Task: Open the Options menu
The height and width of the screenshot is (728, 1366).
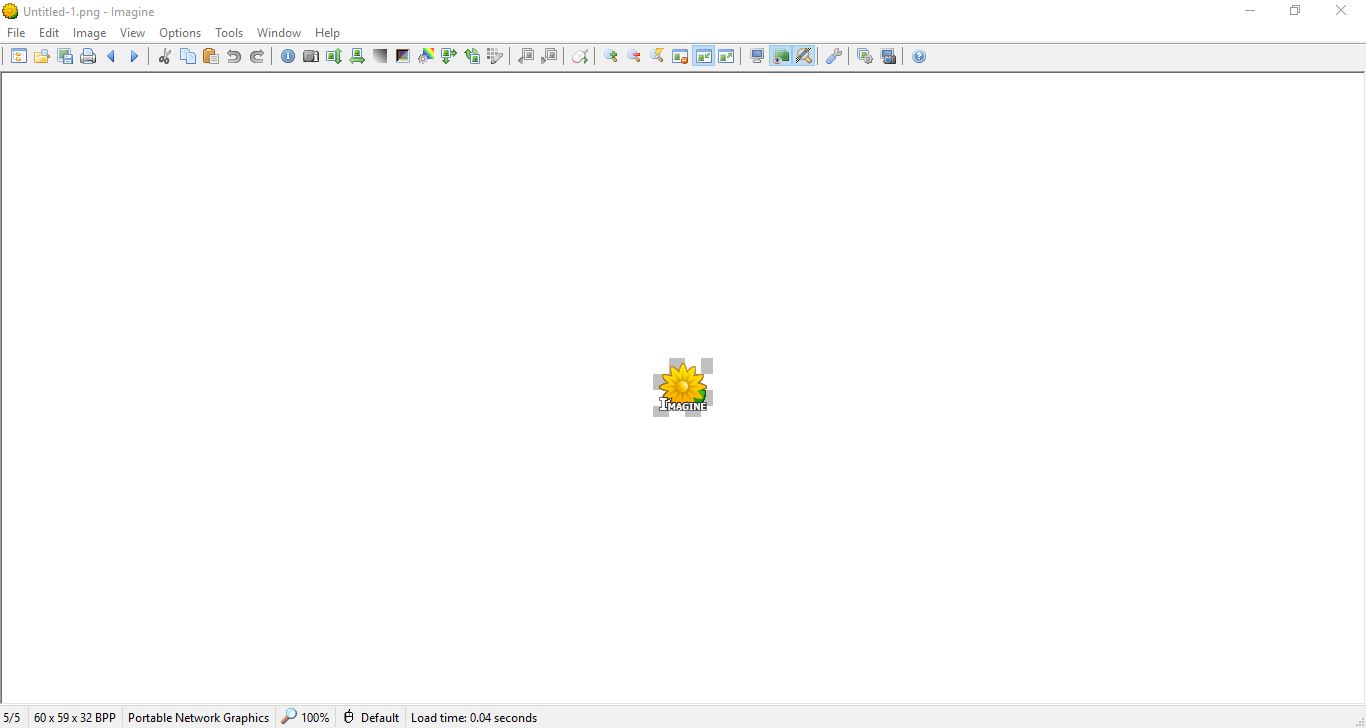Action: pos(180,33)
